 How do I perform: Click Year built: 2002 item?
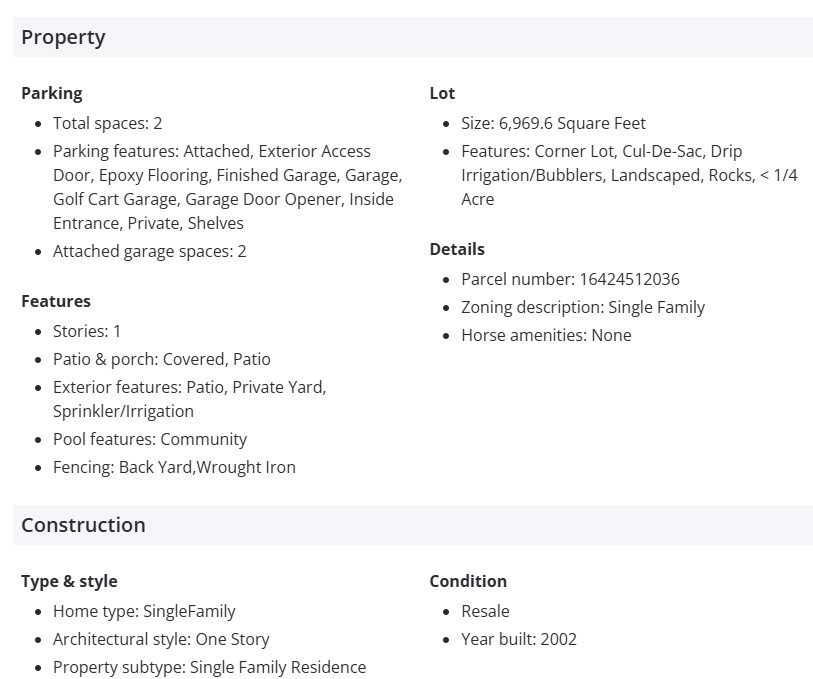click(518, 639)
